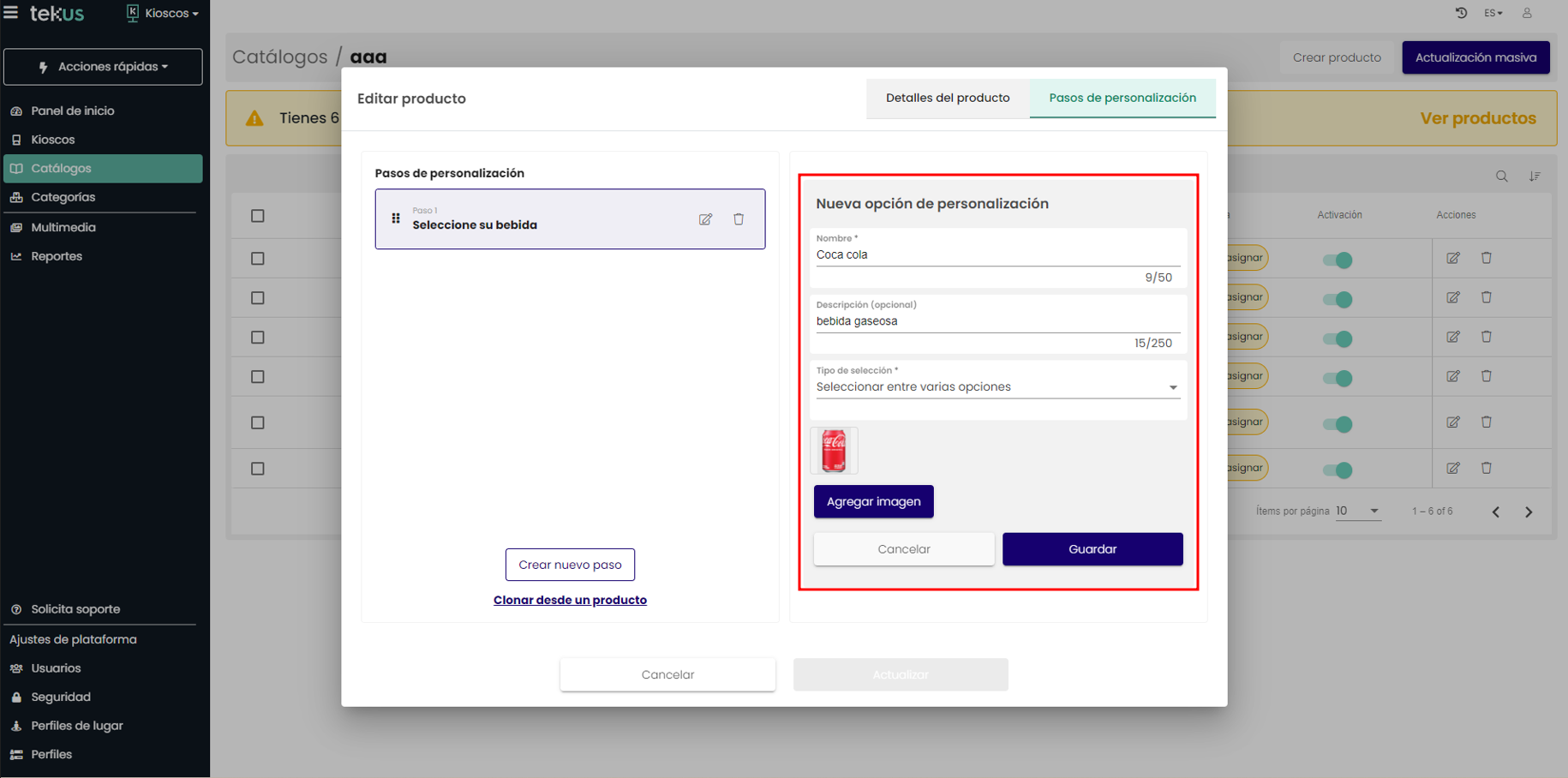Open 'Acciones rápidas' dropdown
1568x778 pixels.
[x=104, y=67]
